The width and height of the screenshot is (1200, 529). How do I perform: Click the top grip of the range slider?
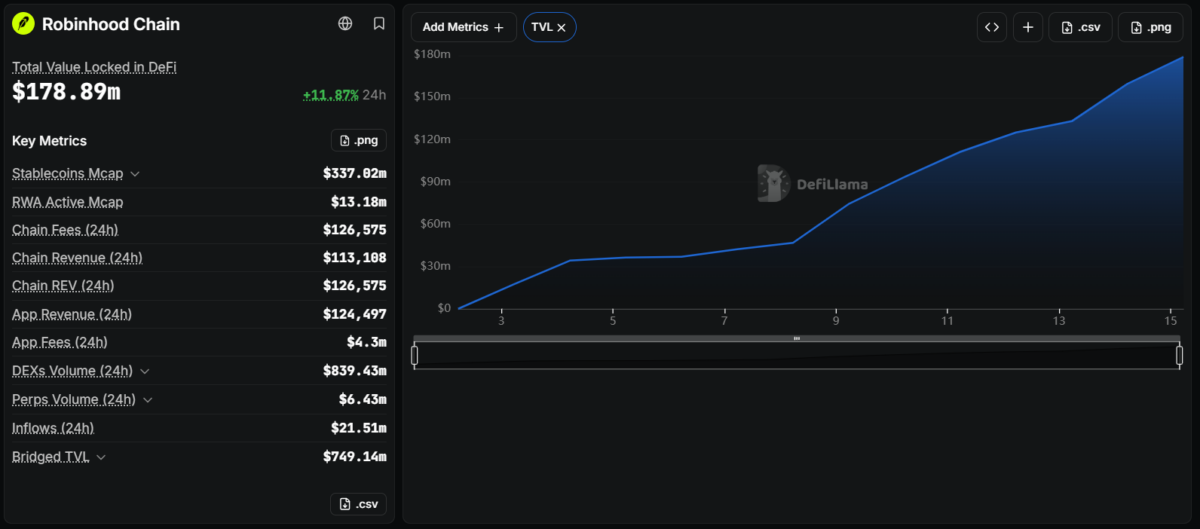pos(797,339)
